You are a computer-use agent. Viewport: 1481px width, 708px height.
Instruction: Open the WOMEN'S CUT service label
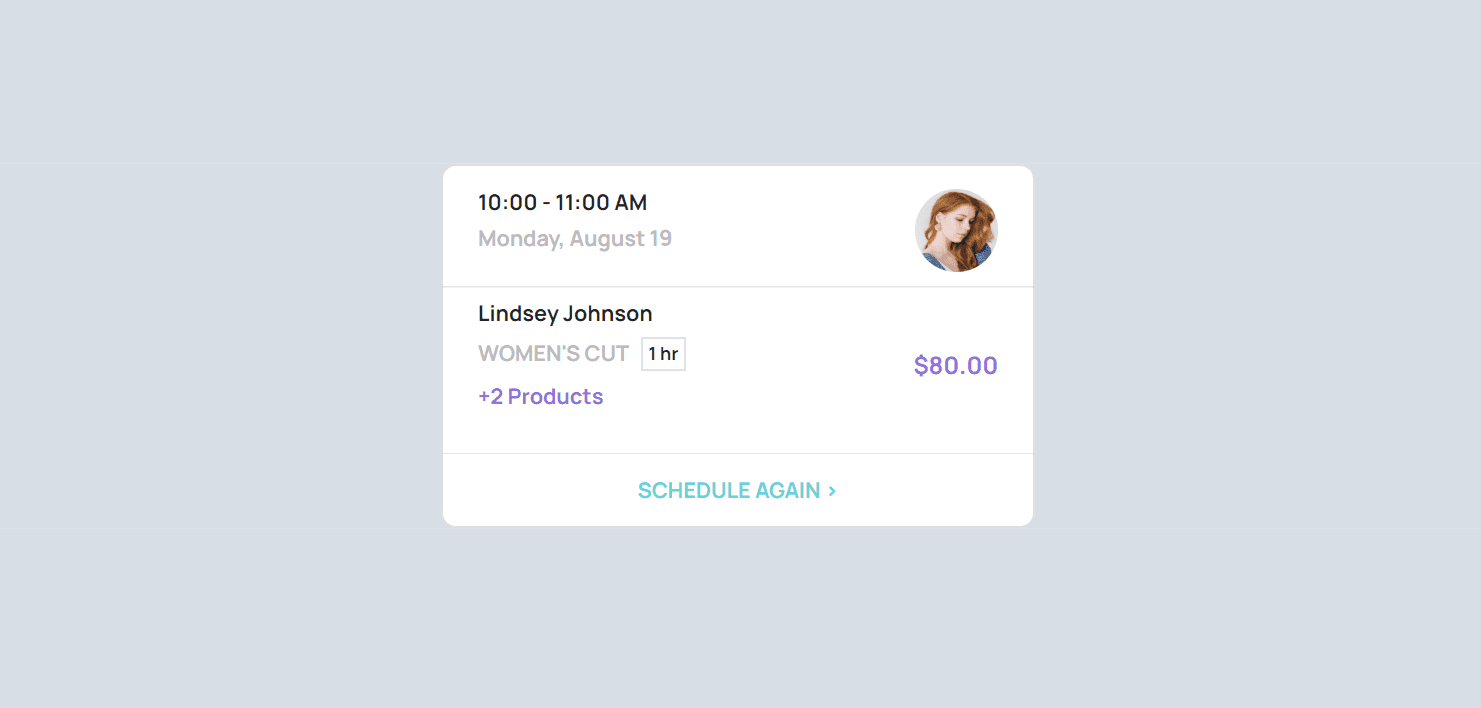pyautogui.click(x=554, y=353)
